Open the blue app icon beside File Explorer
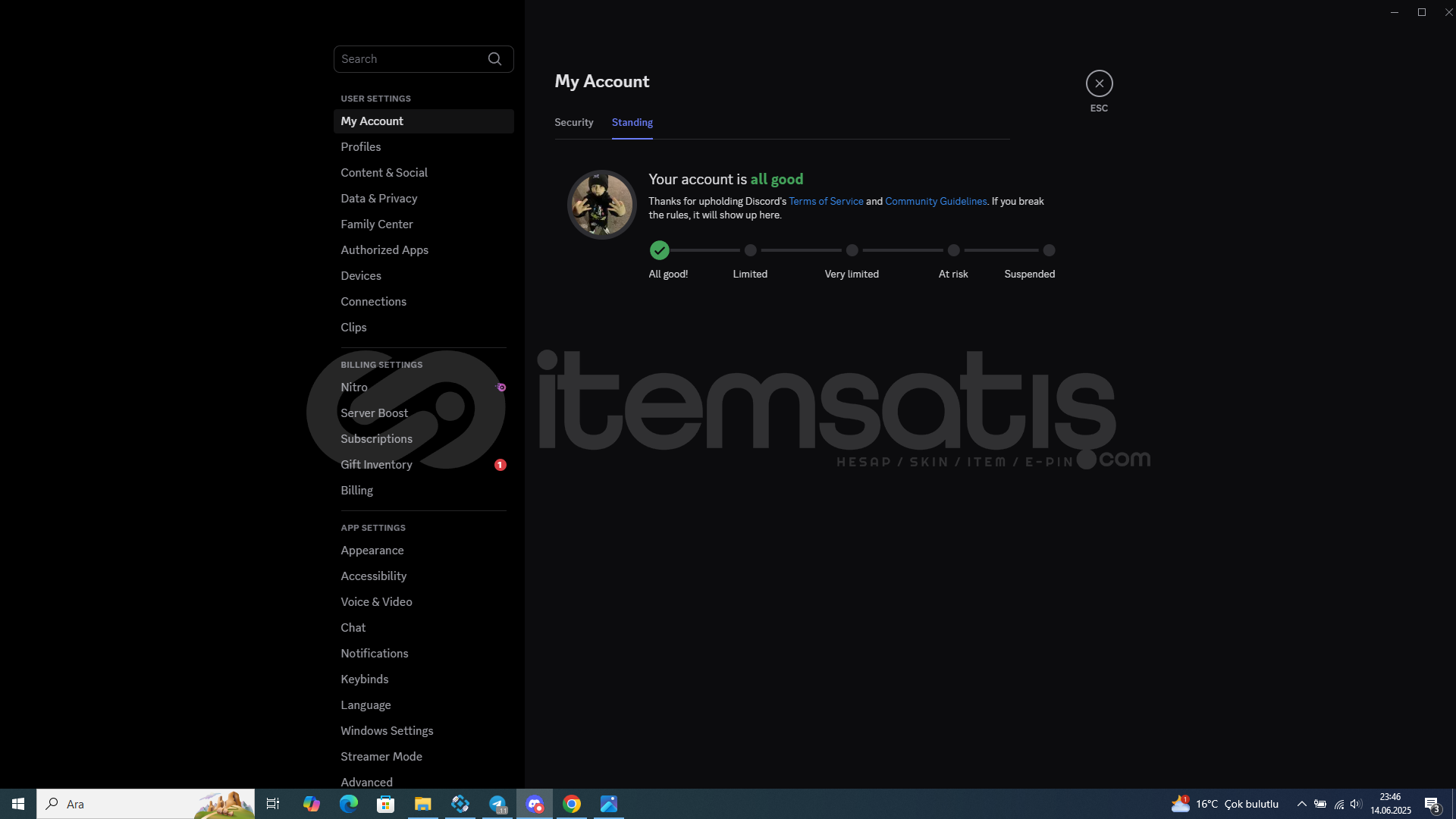Screen dimensions: 1456x819 tap(460, 804)
